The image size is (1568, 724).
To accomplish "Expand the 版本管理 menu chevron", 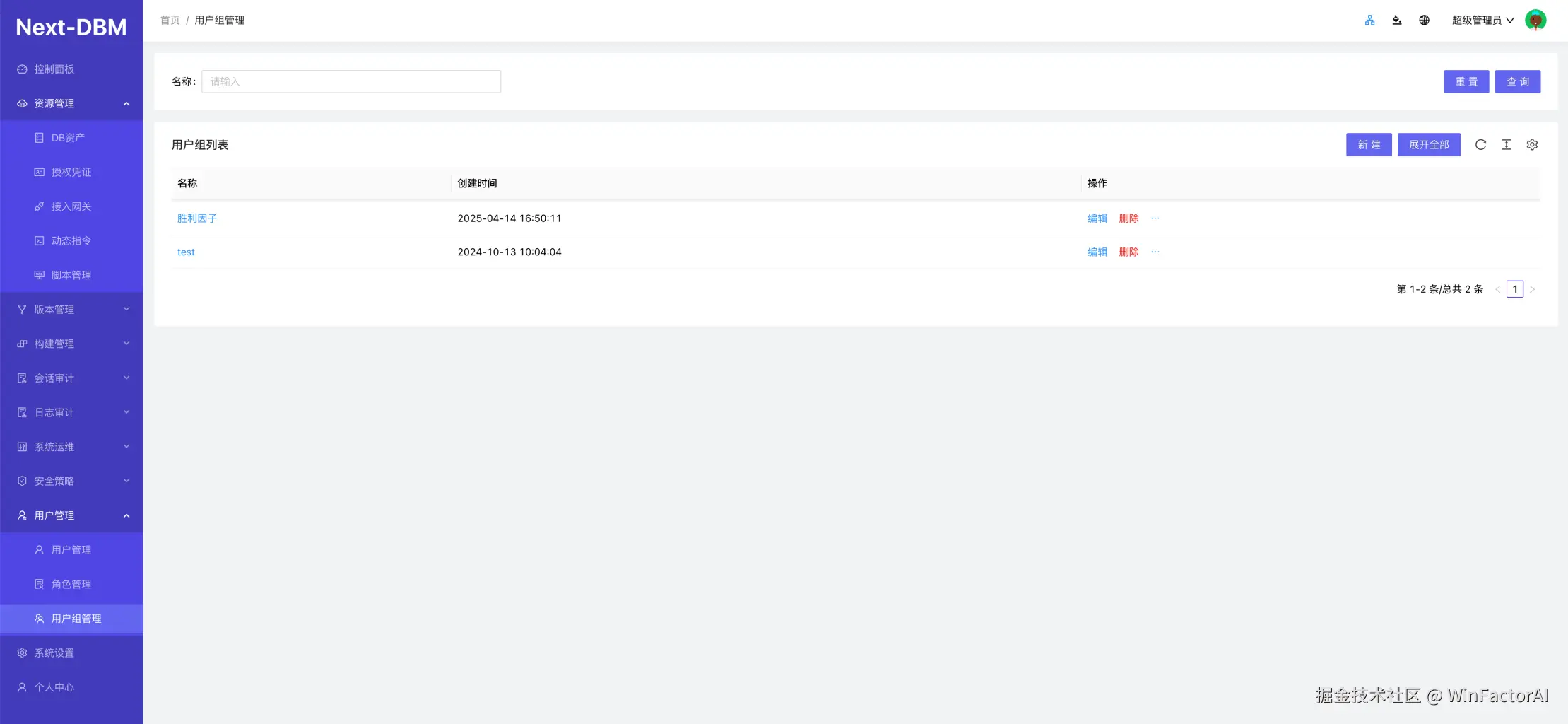I will [x=126, y=309].
